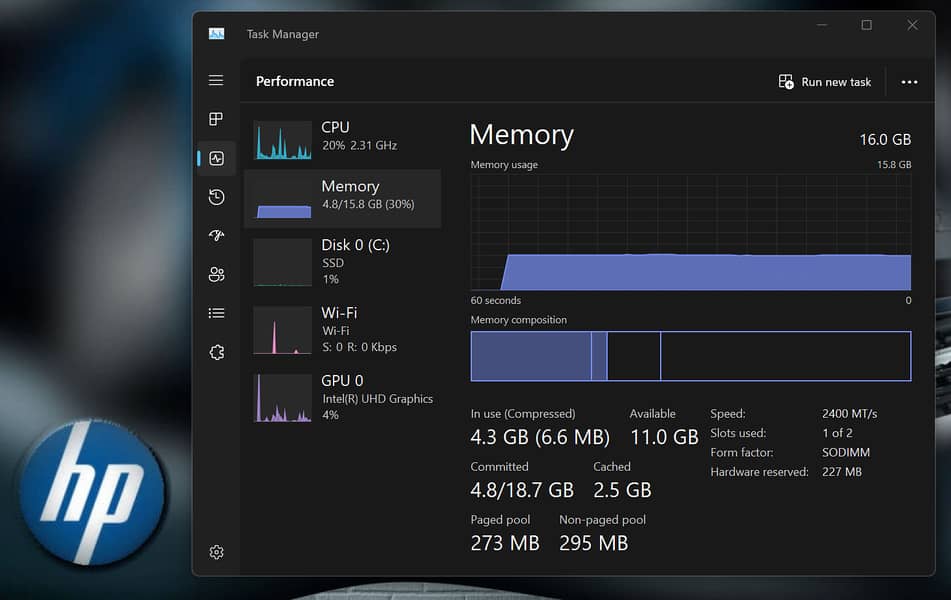Open Task Manager settings gear

click(x=216, y=552)
